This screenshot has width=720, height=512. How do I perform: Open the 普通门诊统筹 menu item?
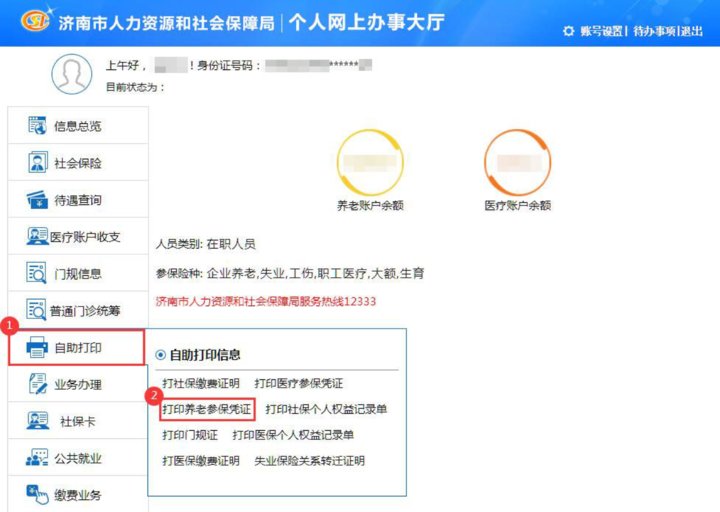click(78, 310)
